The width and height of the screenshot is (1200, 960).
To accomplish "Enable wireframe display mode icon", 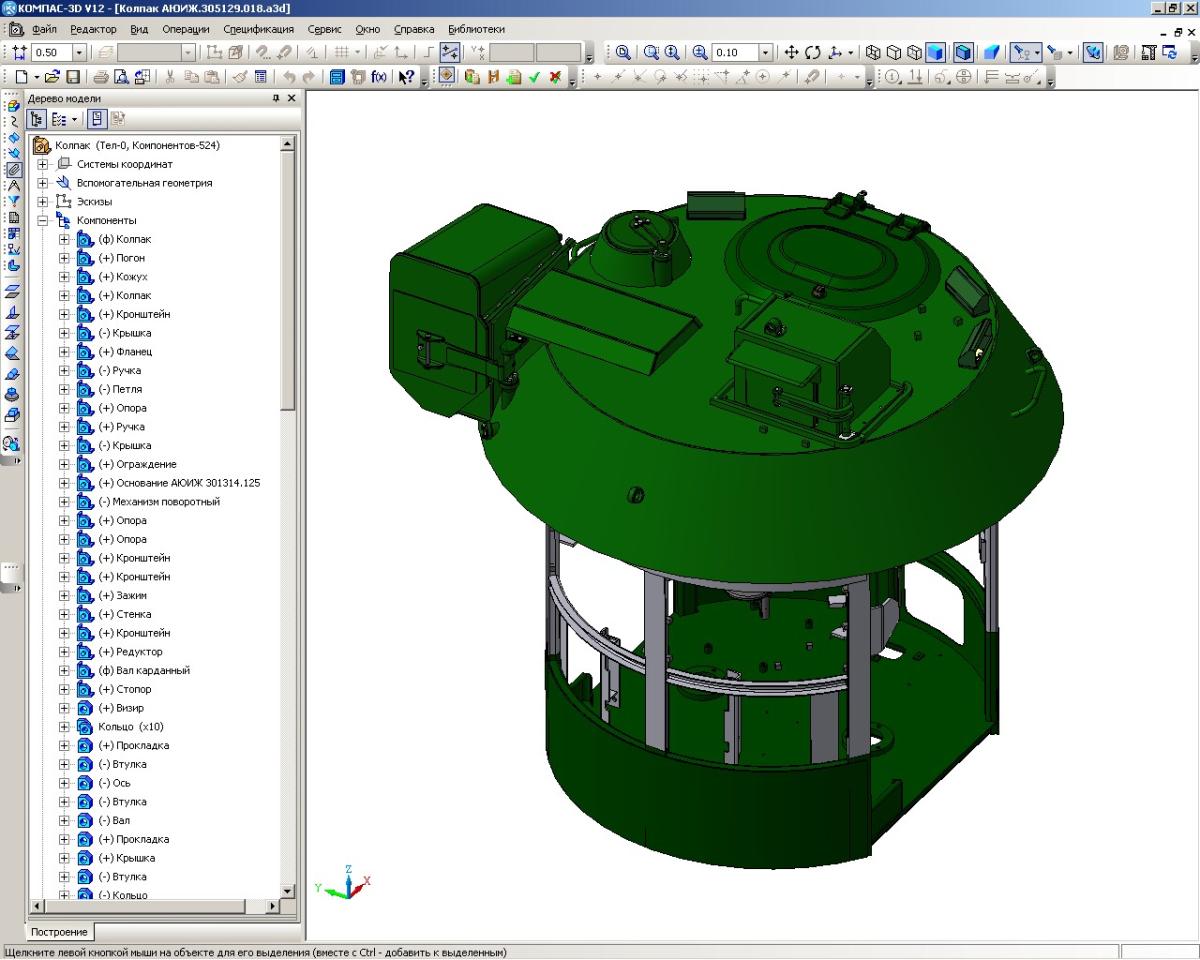I will click(x=873, y=52).
